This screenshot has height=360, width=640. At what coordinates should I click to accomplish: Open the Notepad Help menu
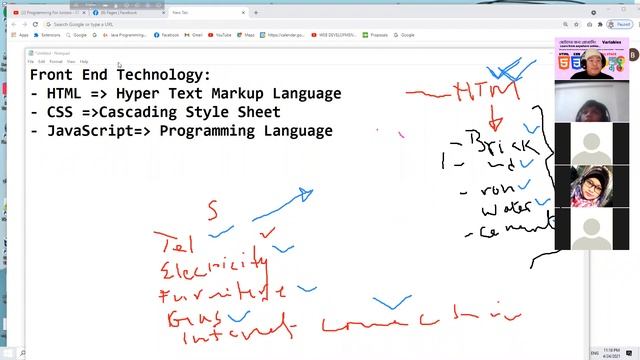click(x=84, y=62)
